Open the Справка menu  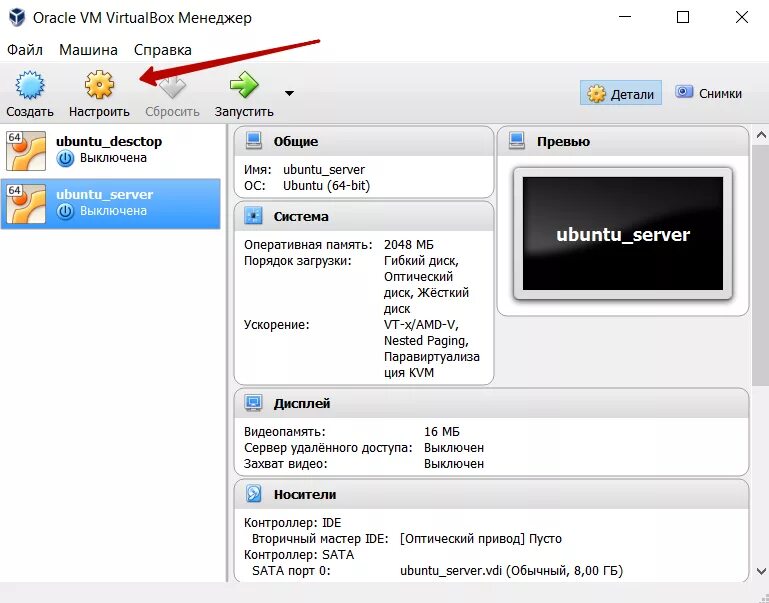coord(162,50)
